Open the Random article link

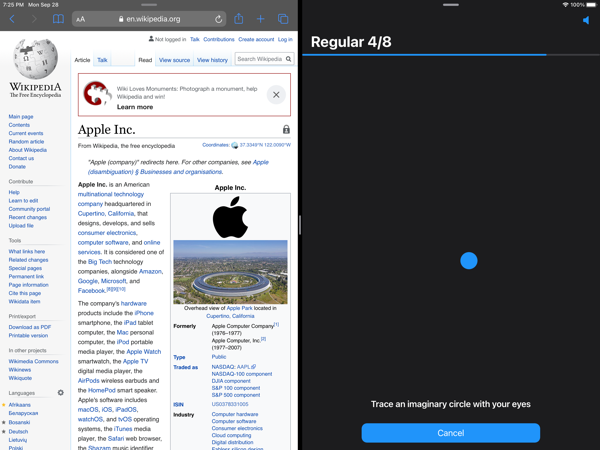[26, 142]
